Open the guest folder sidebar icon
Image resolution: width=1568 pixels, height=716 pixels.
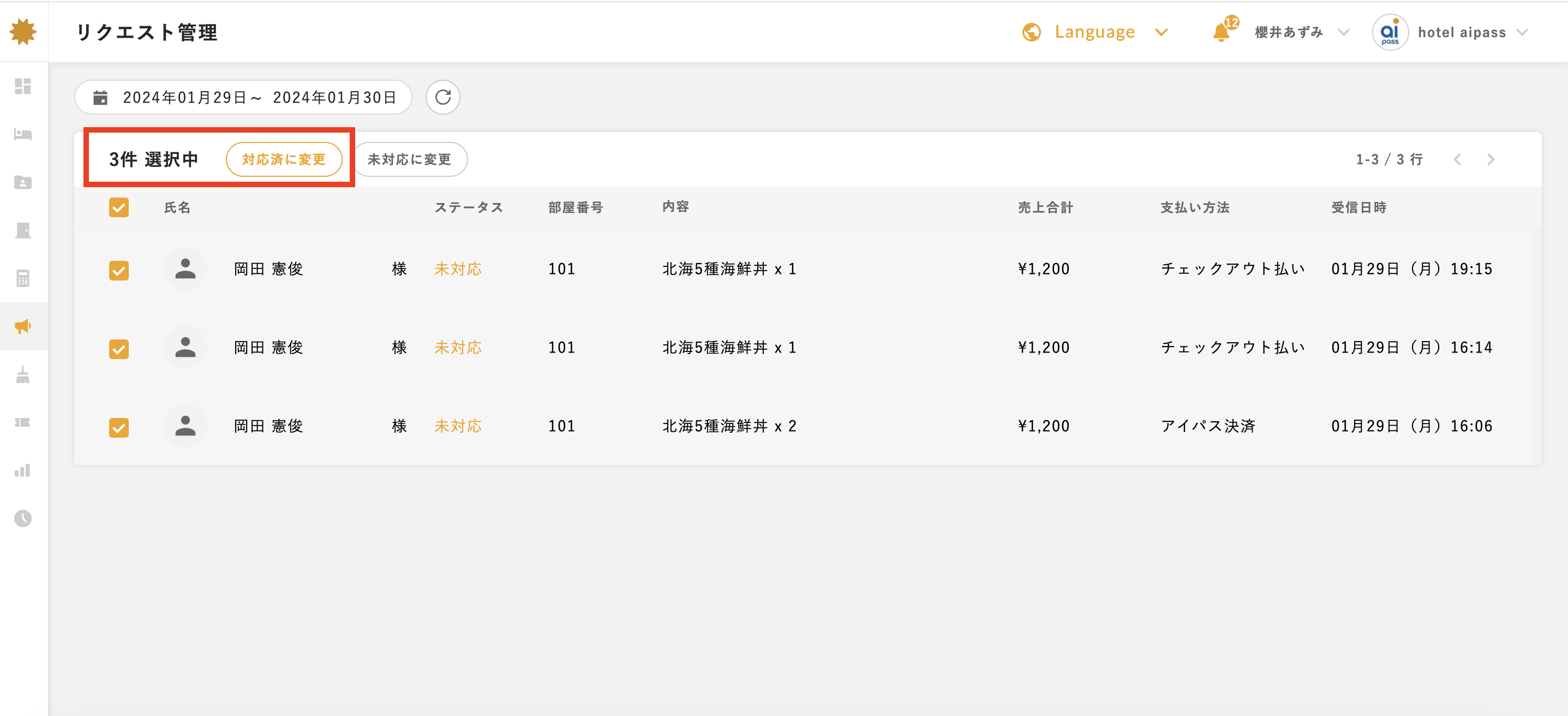tap(23, 182)
